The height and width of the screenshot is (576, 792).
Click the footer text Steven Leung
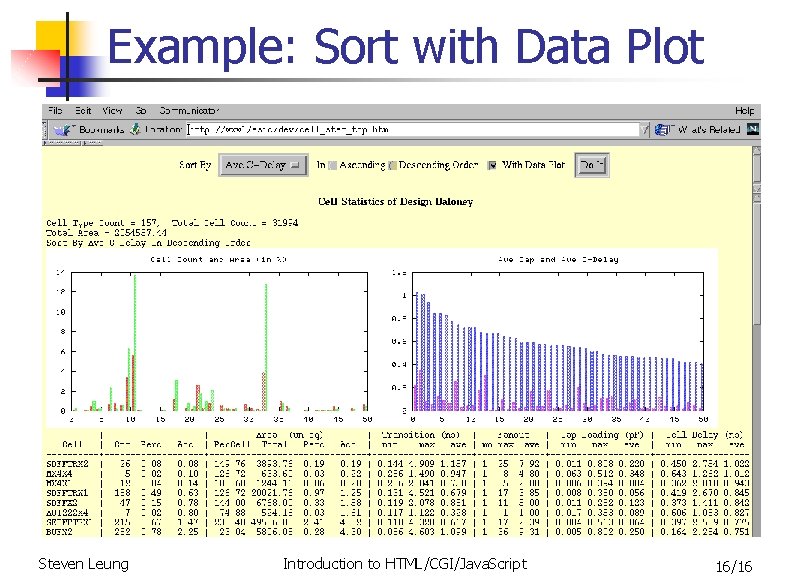pyautogui.click(x=83, y=564)
